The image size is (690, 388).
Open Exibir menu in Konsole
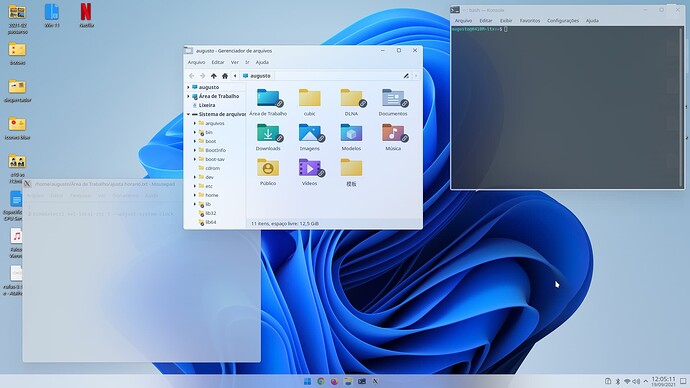click(506, 21)
